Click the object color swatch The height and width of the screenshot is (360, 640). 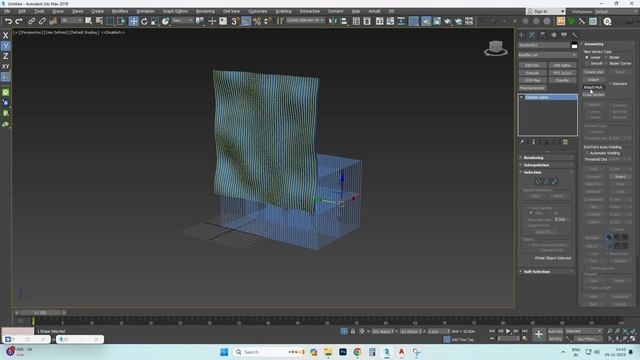pyautogui.click(x=574, y=45)
